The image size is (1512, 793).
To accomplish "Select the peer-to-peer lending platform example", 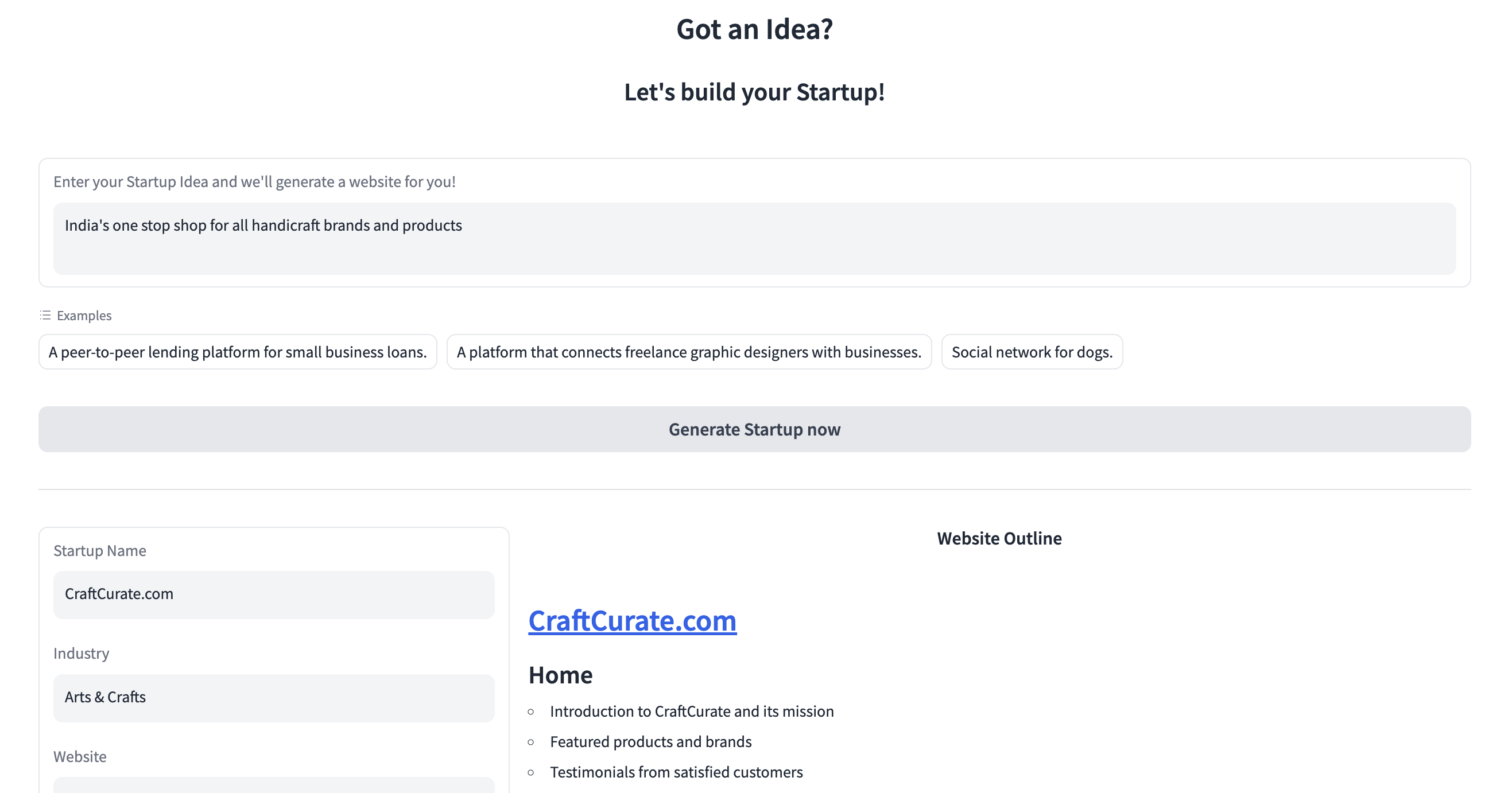I will click(238, 352).
